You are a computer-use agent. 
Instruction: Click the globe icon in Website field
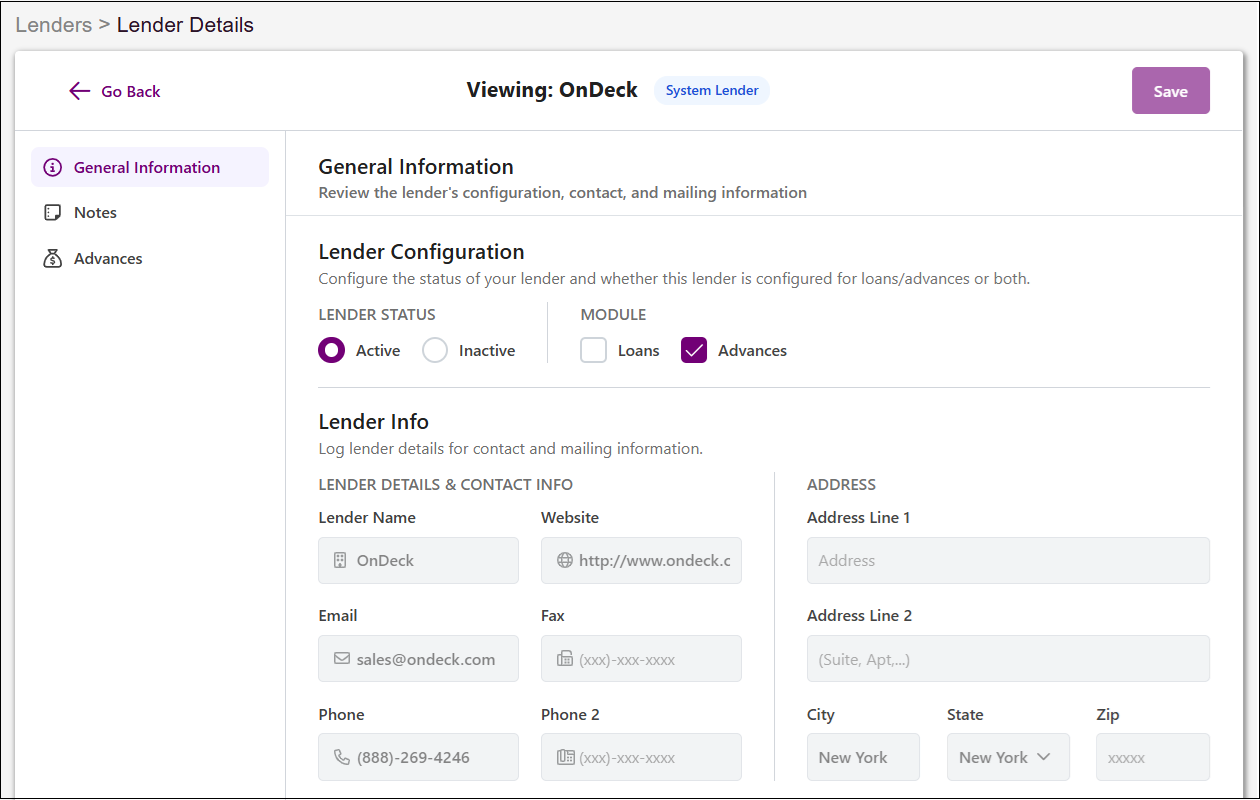point(565,560)
